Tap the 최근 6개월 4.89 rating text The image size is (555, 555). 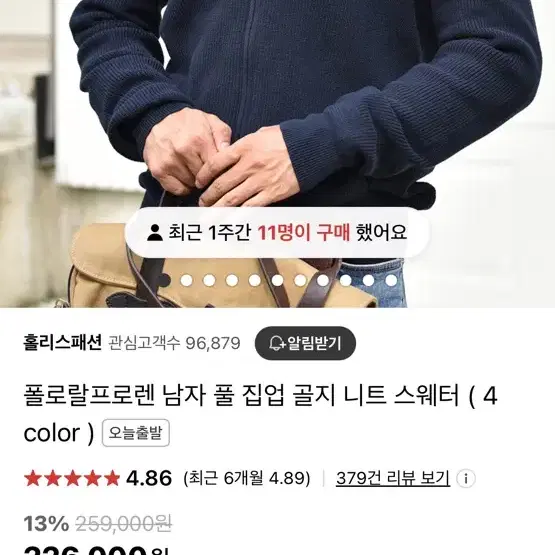tap(247, 479)
